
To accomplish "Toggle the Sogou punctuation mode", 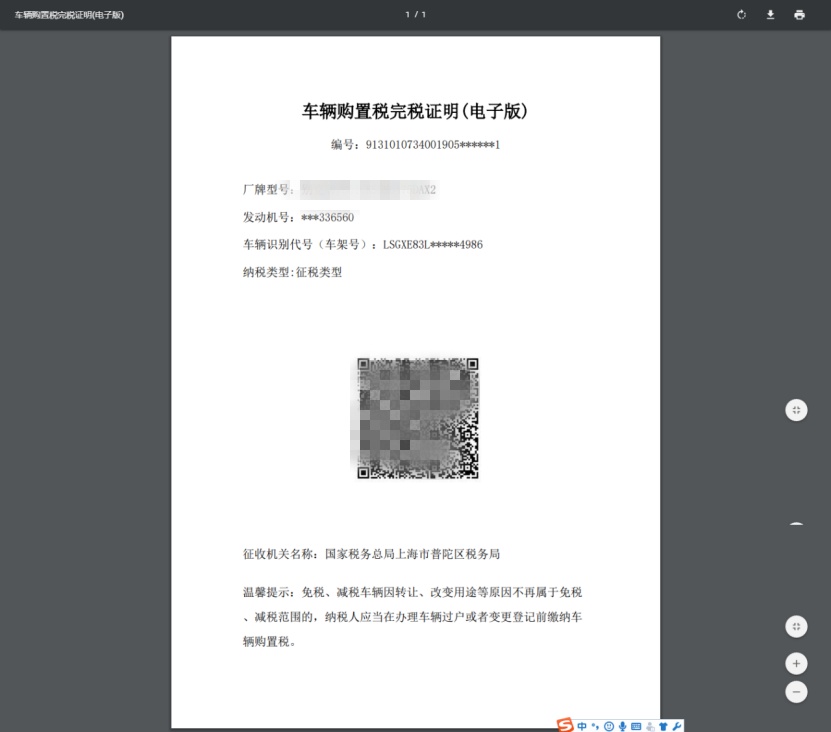I will (595, 726).
